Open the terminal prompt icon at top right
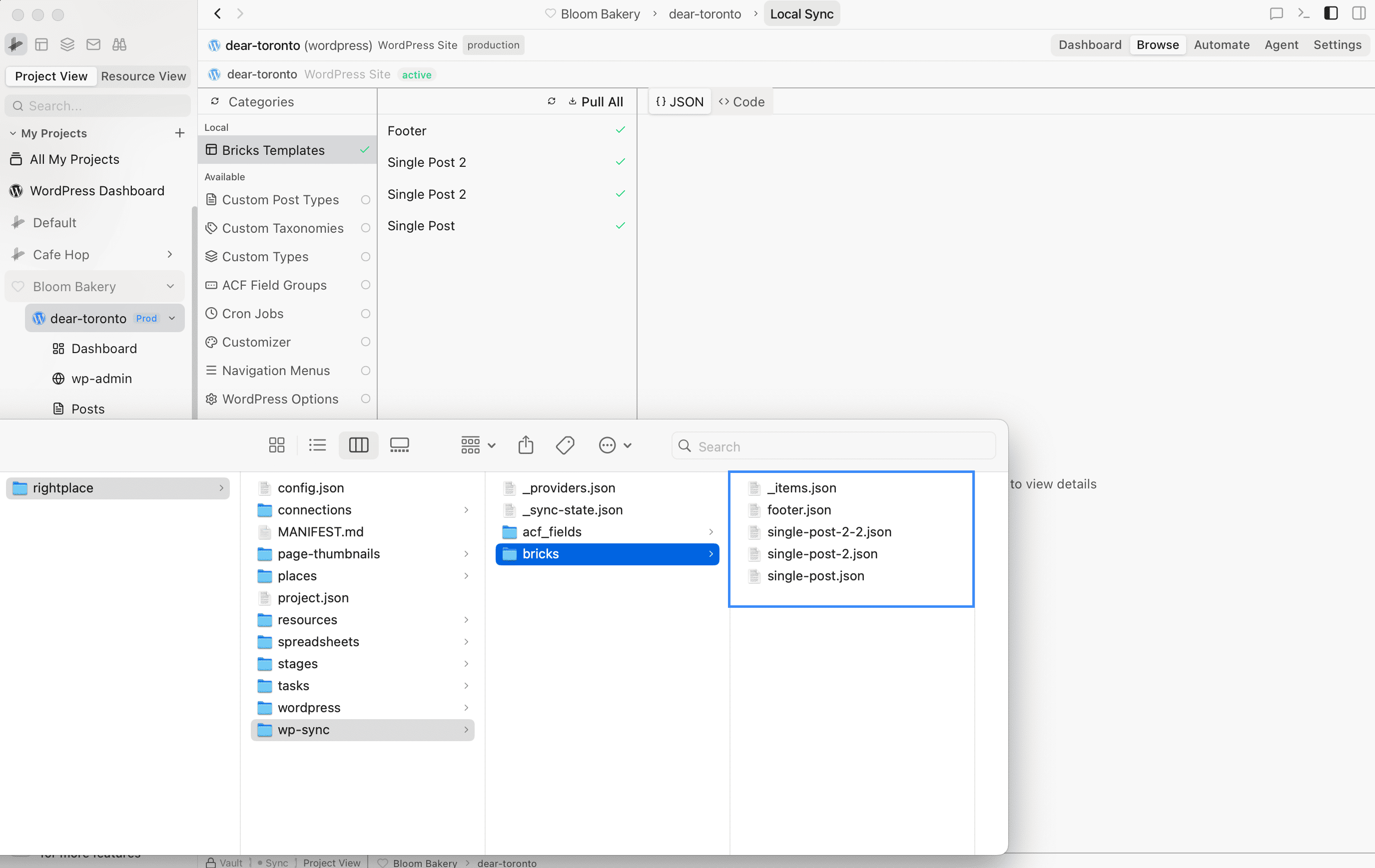This screenshot has width=1375, height=868. (1304, 13)
